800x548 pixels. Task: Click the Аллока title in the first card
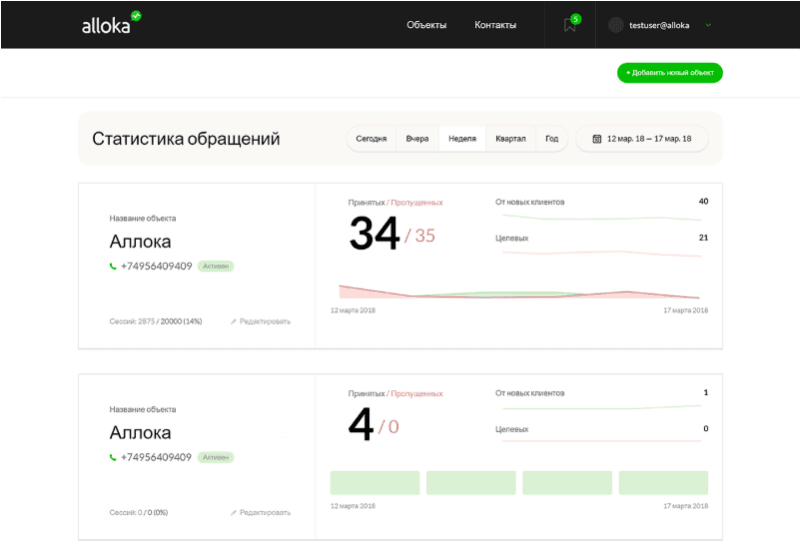point(140,241)
